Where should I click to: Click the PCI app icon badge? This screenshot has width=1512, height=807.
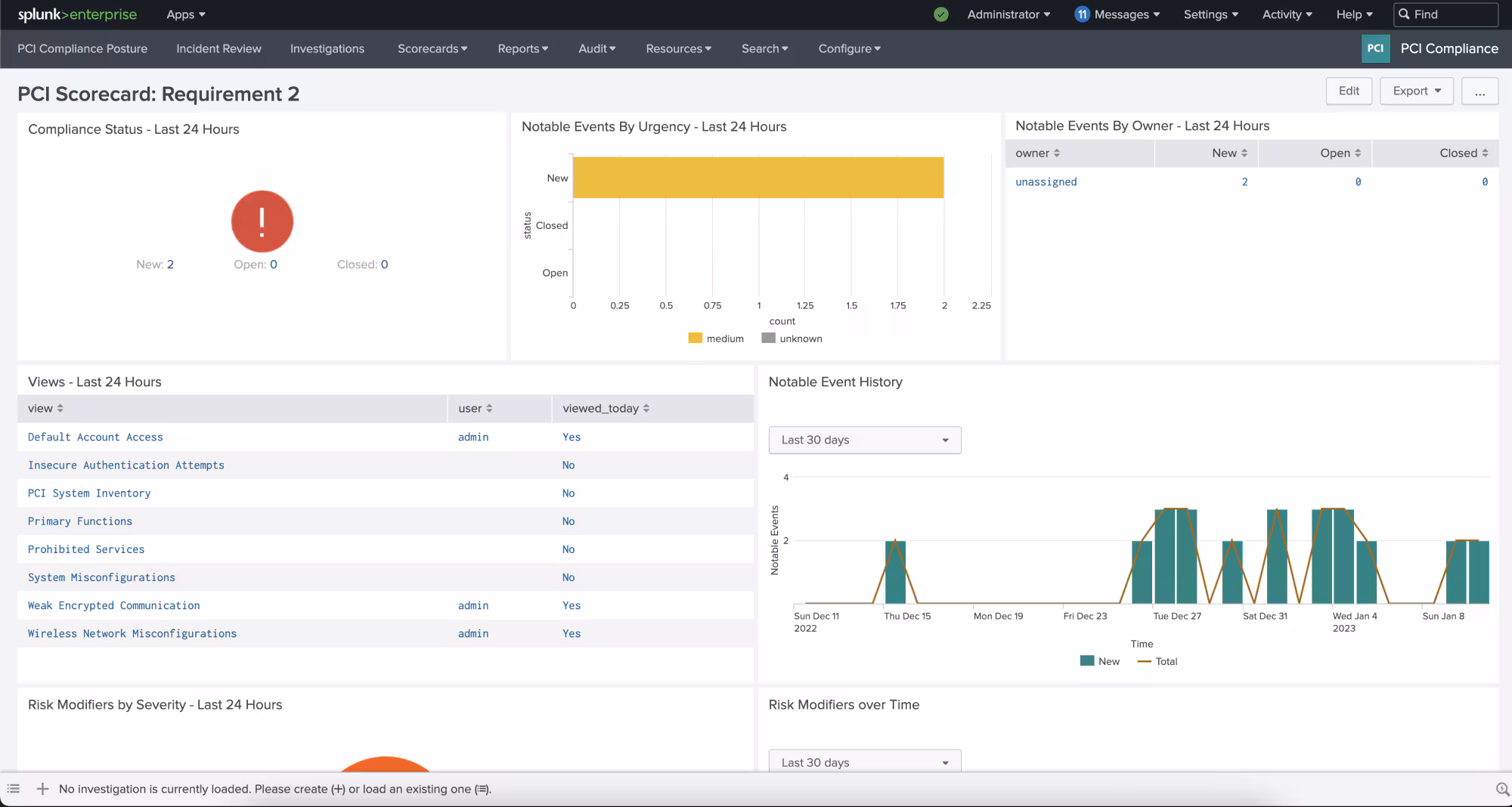point(1375,48)
